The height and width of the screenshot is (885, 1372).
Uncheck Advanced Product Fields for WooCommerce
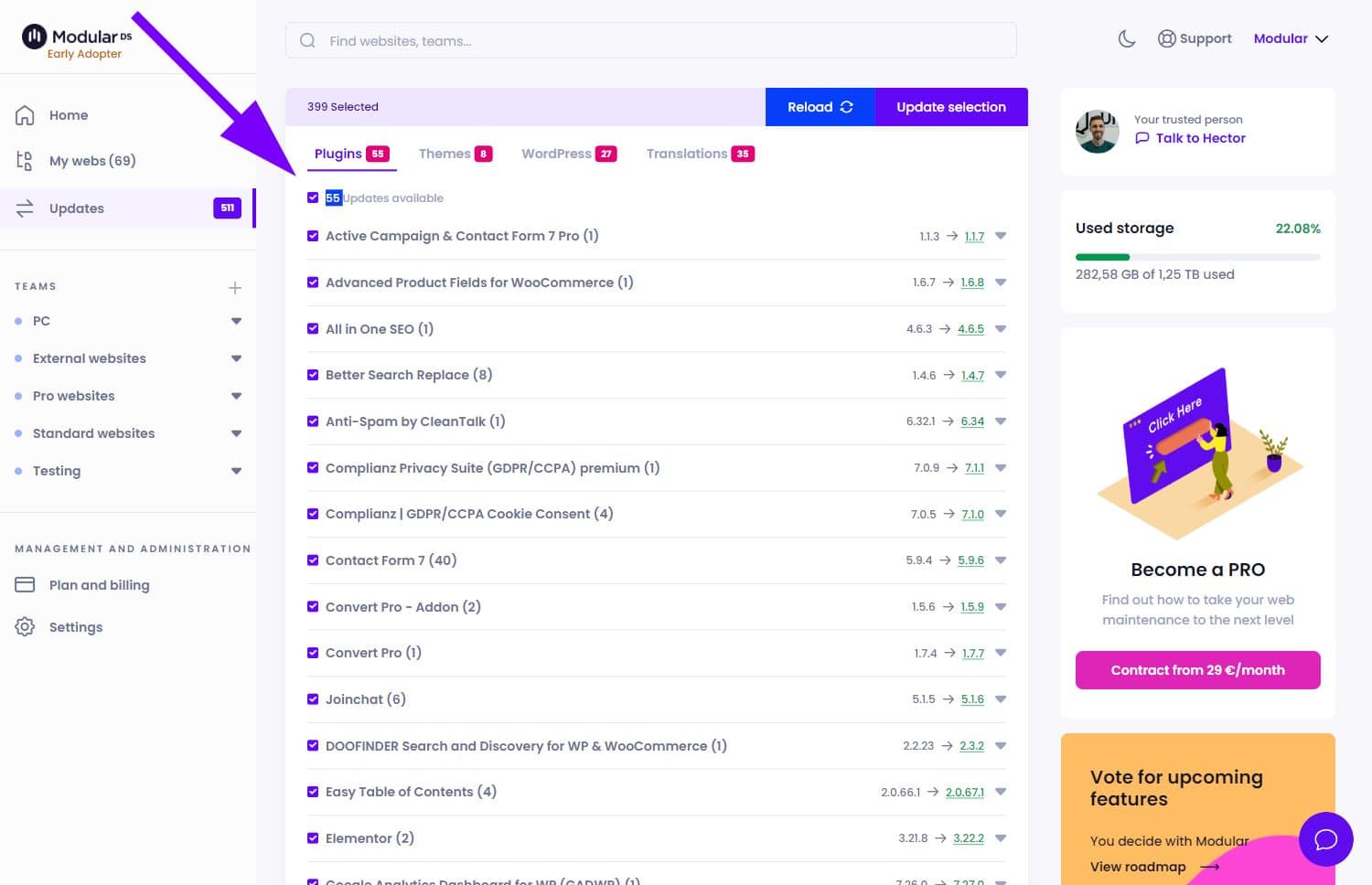[313, 283]
